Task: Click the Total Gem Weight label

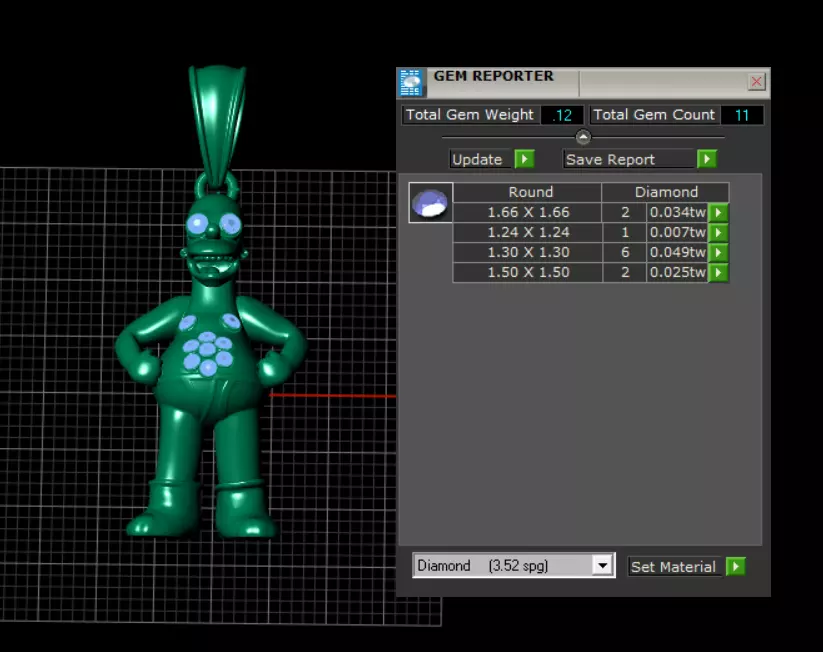Action: click(469, 115)
